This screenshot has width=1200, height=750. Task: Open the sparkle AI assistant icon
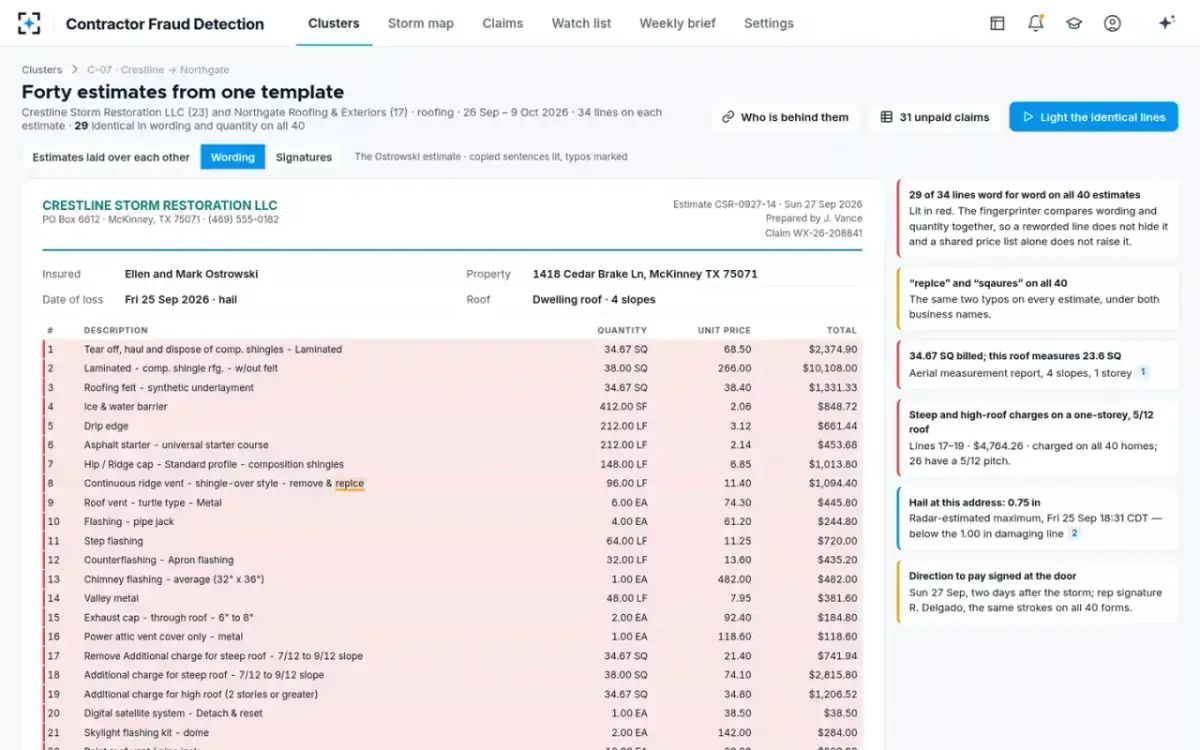coord(1166,23)
